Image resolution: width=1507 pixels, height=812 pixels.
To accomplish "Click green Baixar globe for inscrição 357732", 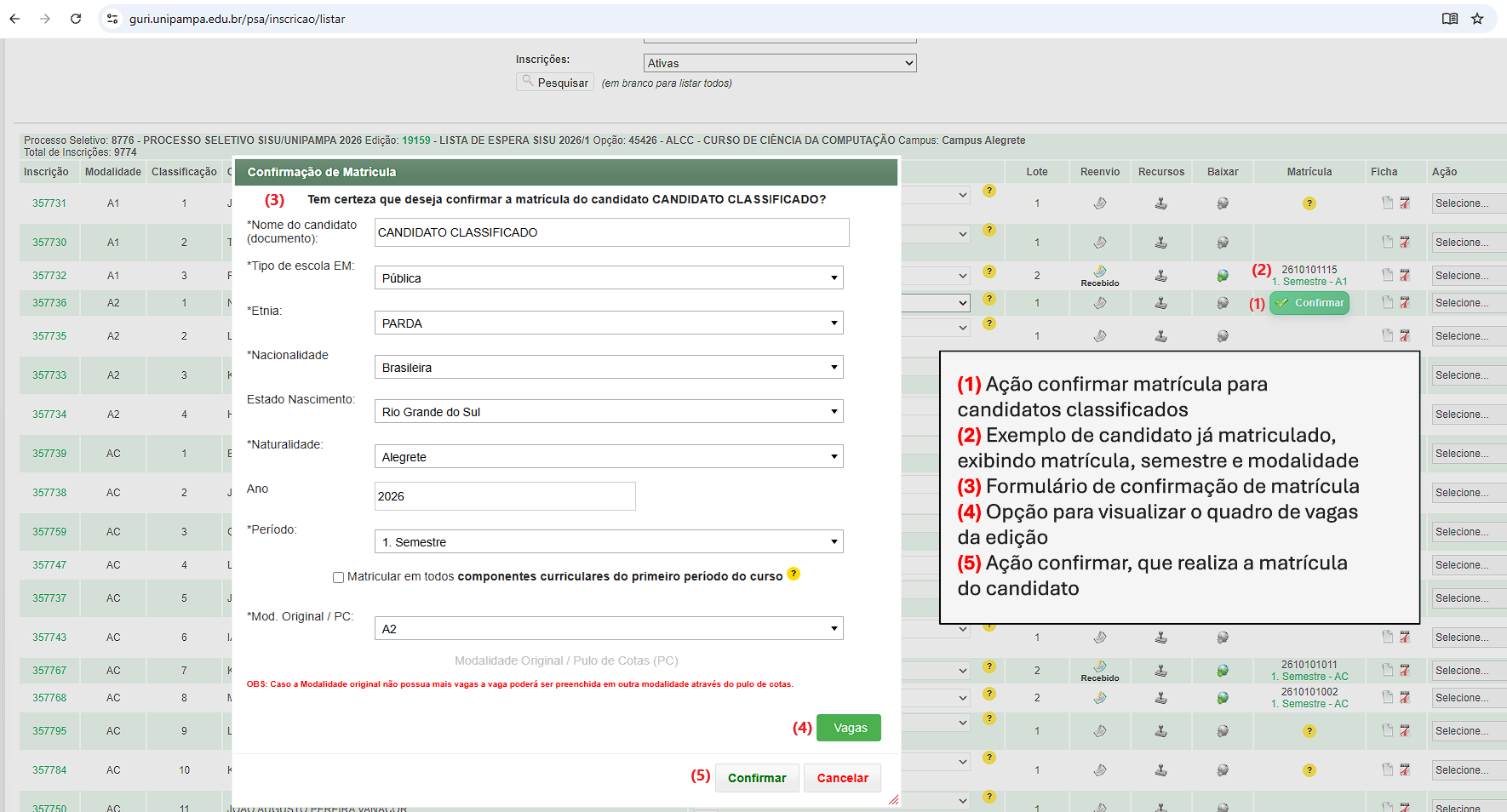I will click(1223, 276).
